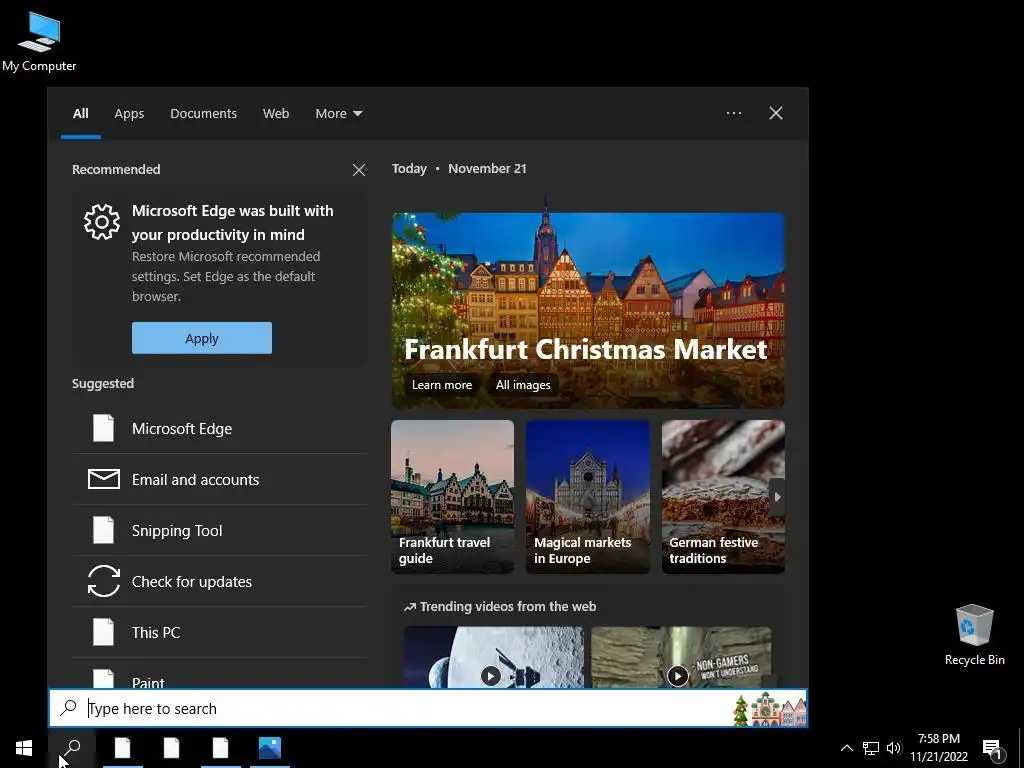
Task: Click the magnifier icon inside search box
Action: pyautogui.click(x=69, y=708)
